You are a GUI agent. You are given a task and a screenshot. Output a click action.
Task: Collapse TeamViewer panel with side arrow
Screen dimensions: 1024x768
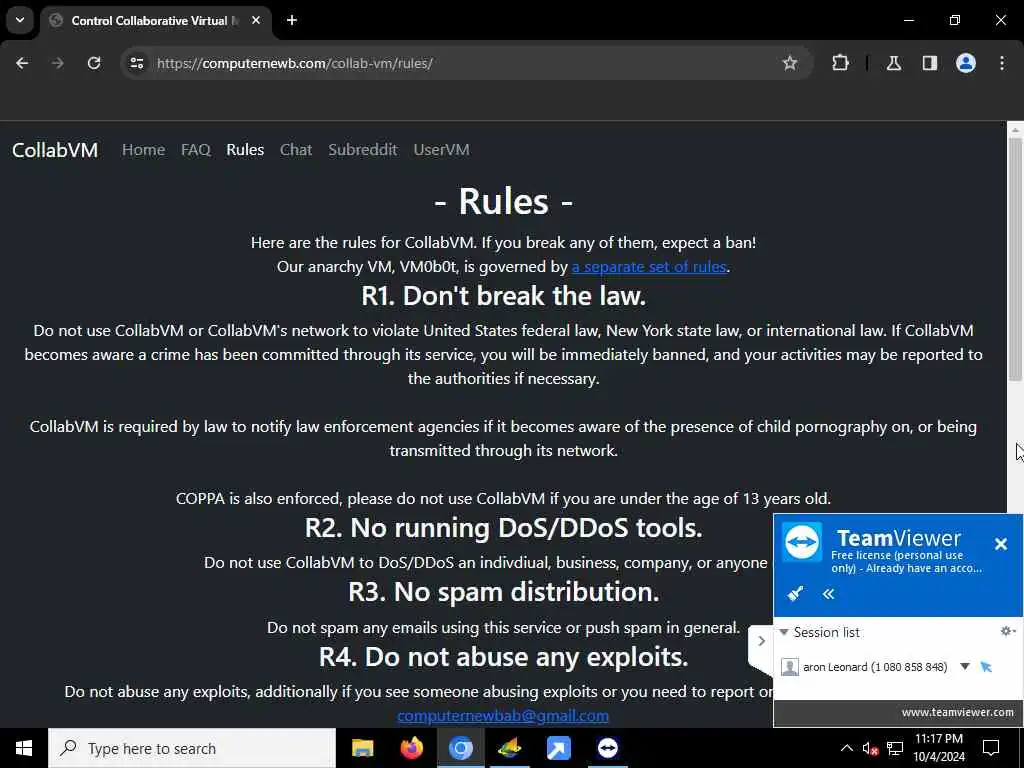click(761, 641)
